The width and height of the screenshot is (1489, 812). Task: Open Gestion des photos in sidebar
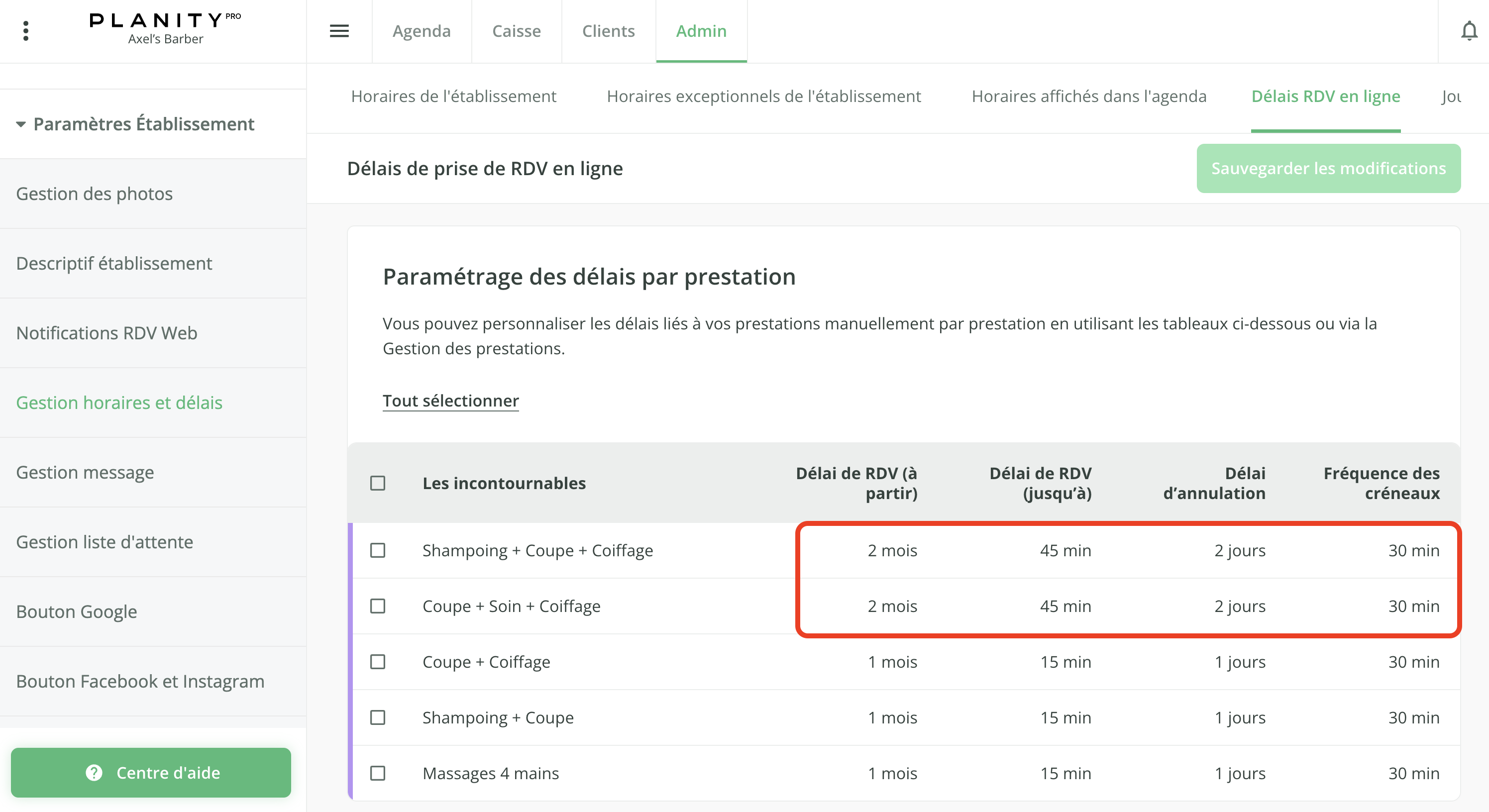pos(94,194)
